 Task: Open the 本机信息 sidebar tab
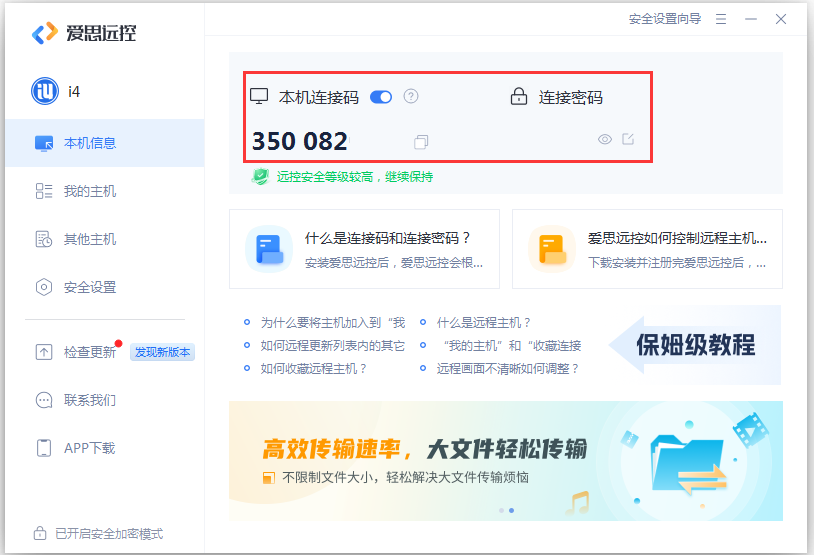click(105, 143)
